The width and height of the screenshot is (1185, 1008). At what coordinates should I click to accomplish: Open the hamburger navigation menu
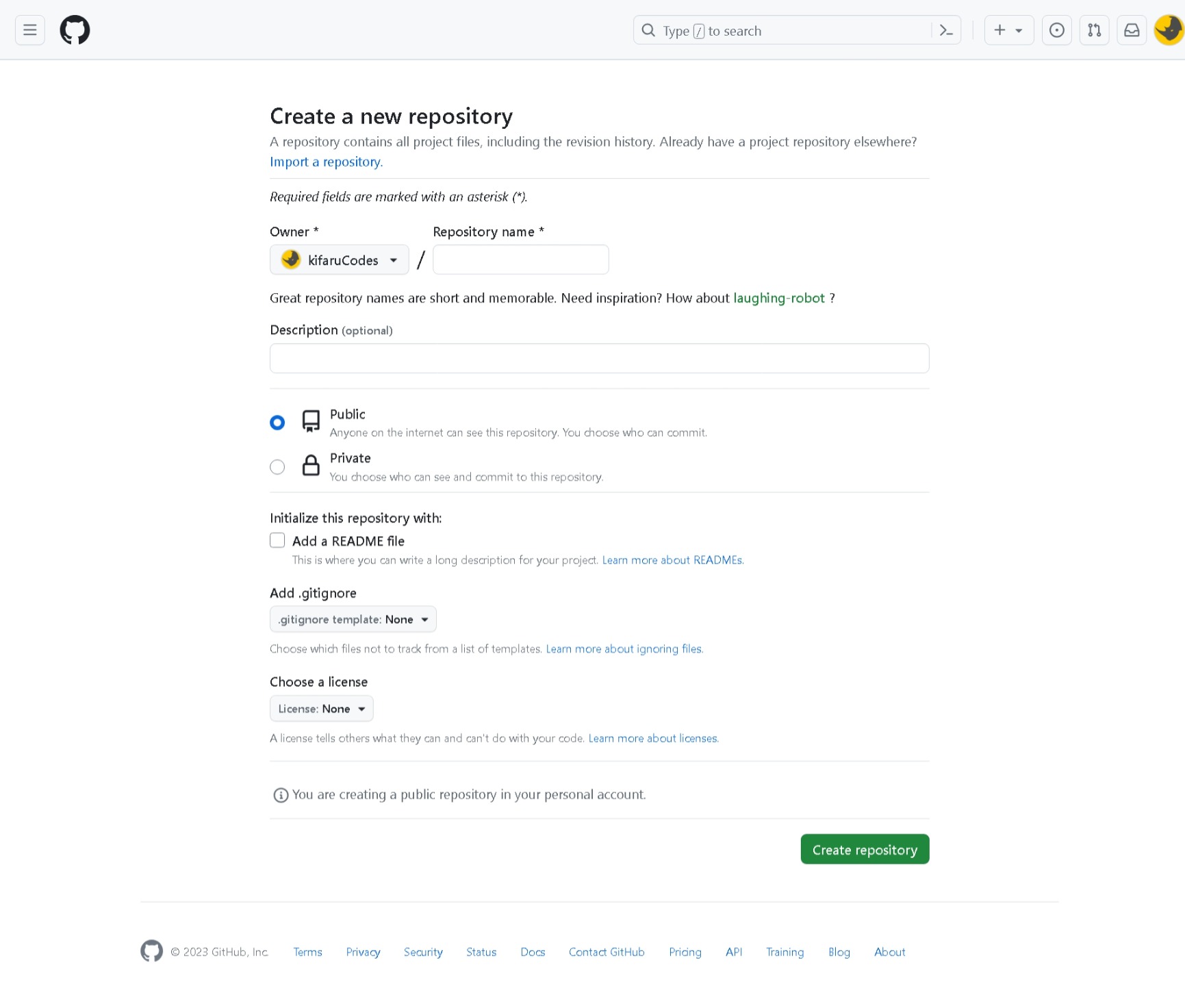pos(29,30)
